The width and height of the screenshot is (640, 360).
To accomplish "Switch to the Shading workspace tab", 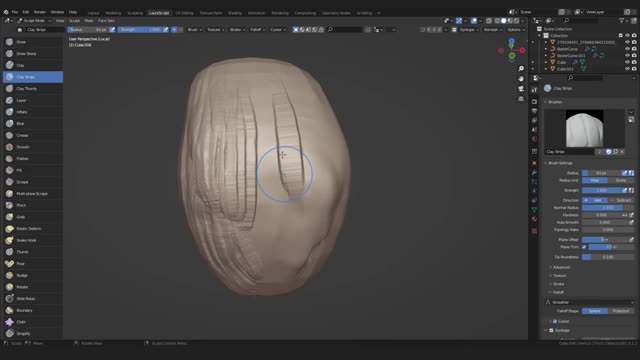I will 235,13.
